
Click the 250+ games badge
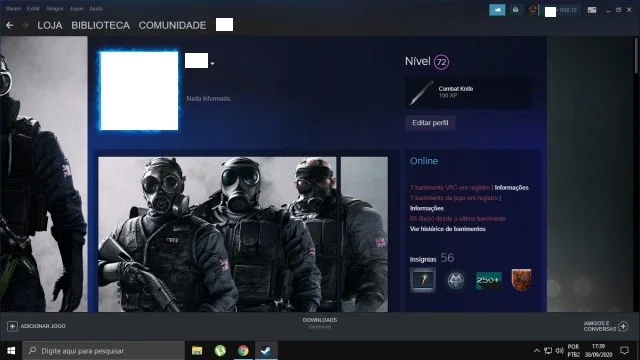489,280
